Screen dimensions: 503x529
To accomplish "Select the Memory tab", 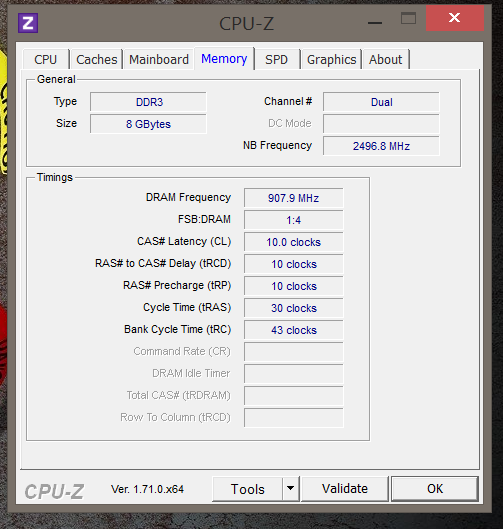I will point(224,59).
